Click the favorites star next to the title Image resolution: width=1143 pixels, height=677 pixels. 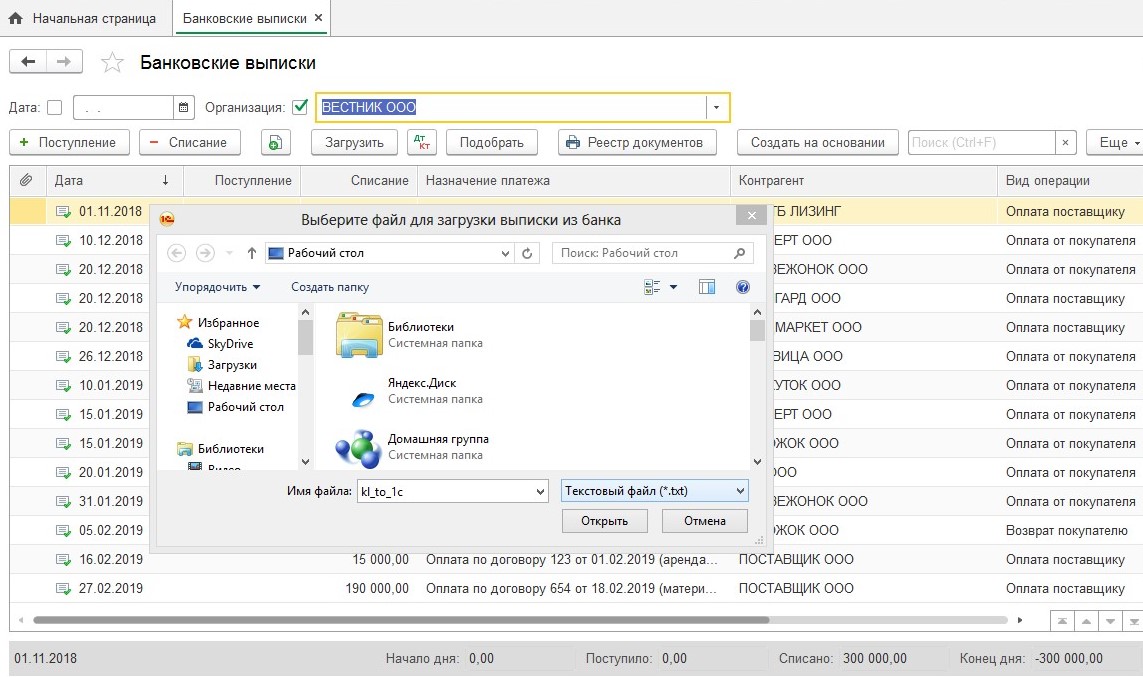[113, 63]
